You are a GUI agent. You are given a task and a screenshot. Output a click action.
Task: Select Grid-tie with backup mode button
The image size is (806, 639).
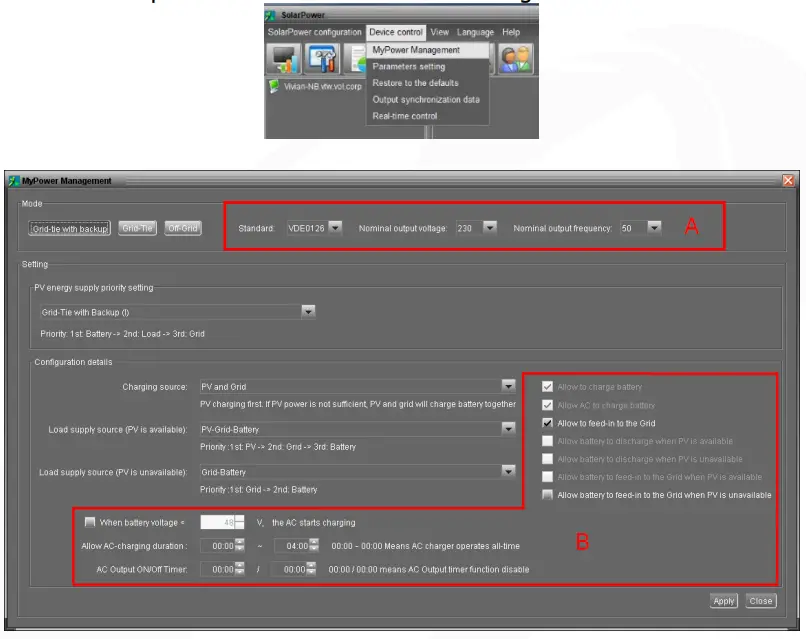click(69, 228)
